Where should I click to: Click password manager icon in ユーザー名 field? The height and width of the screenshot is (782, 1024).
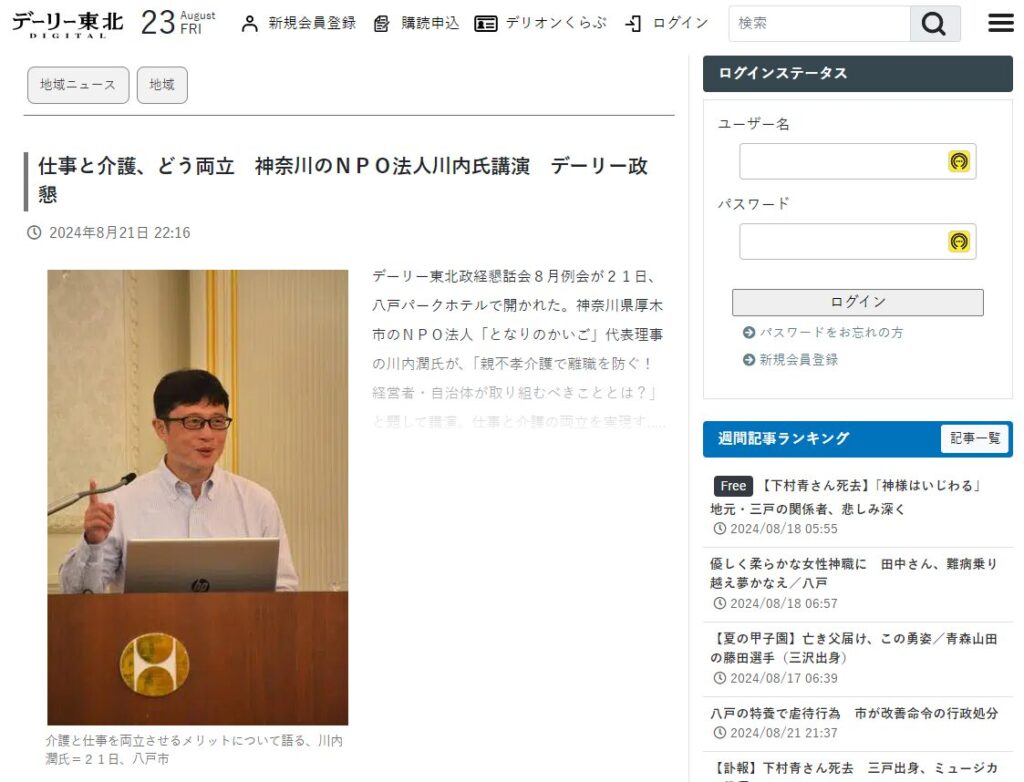[x=959, y=161]
